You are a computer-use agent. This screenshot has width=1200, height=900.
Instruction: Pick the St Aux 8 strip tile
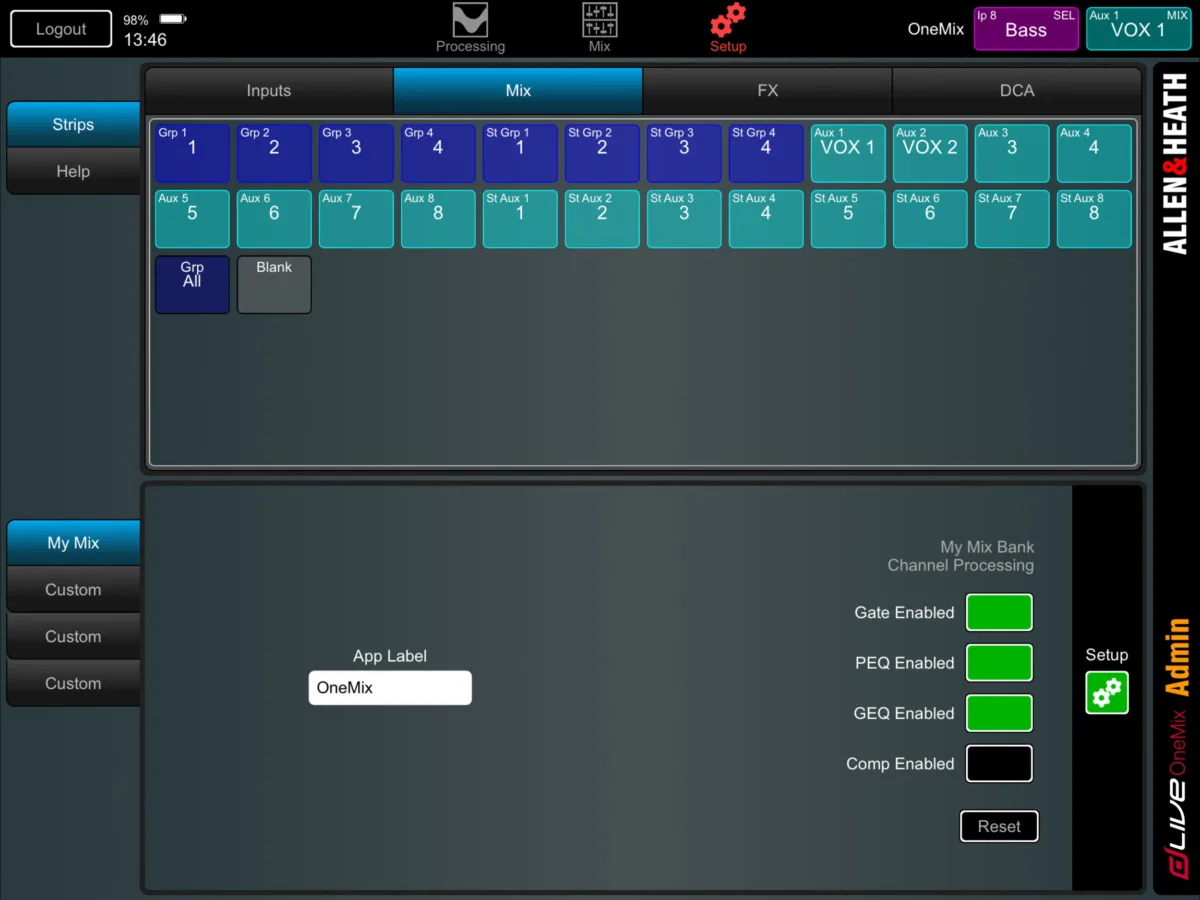click(x=1094, y=219)
